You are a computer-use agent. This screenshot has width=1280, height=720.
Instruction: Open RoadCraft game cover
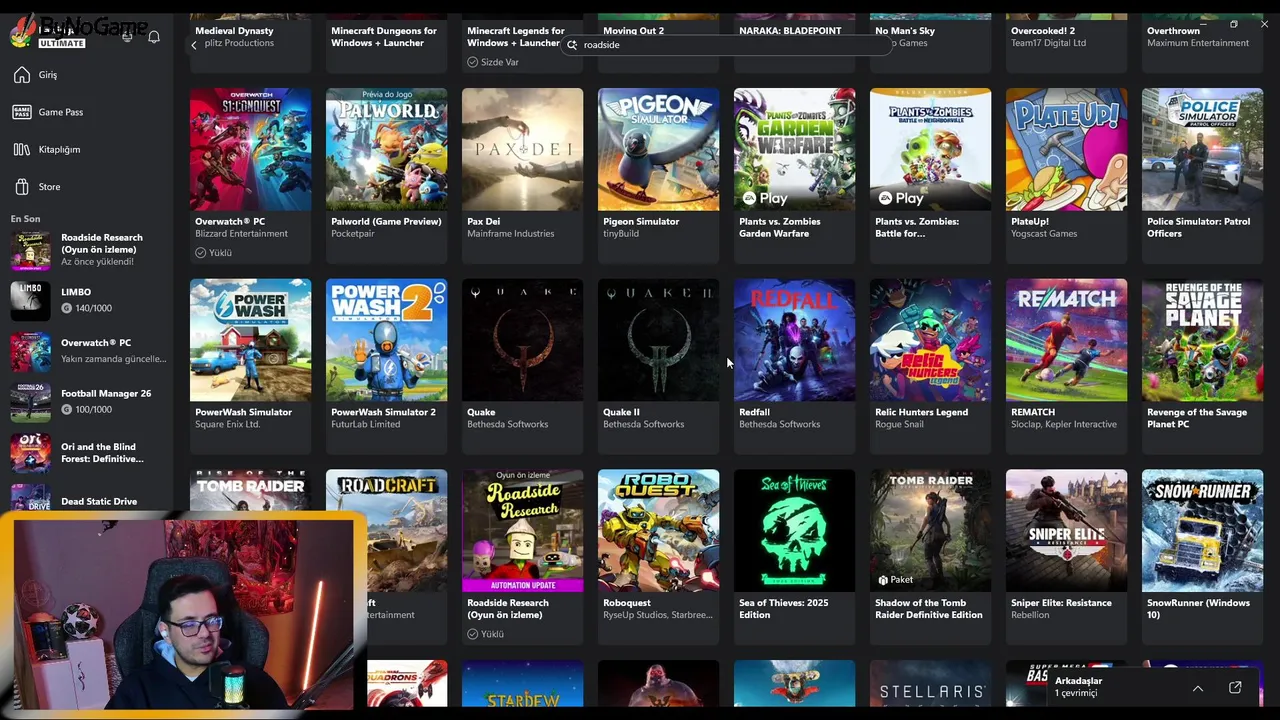coord(400,531)
